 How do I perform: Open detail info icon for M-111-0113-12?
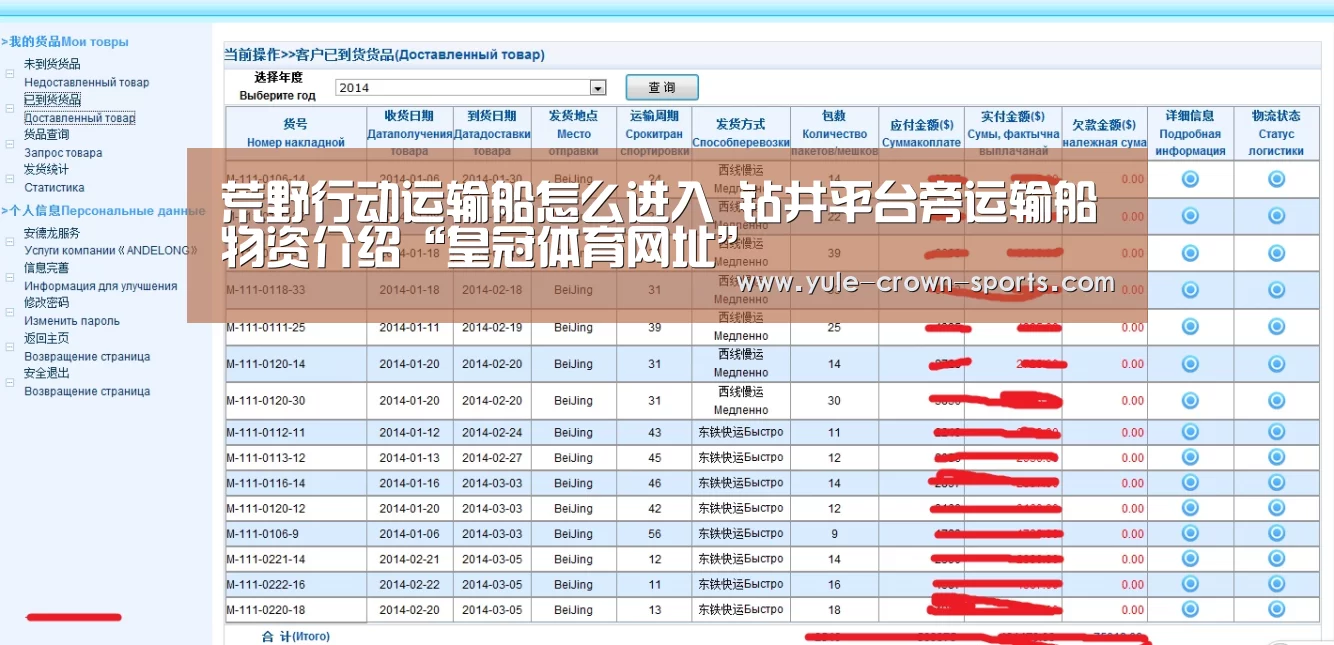[1190, 458]
